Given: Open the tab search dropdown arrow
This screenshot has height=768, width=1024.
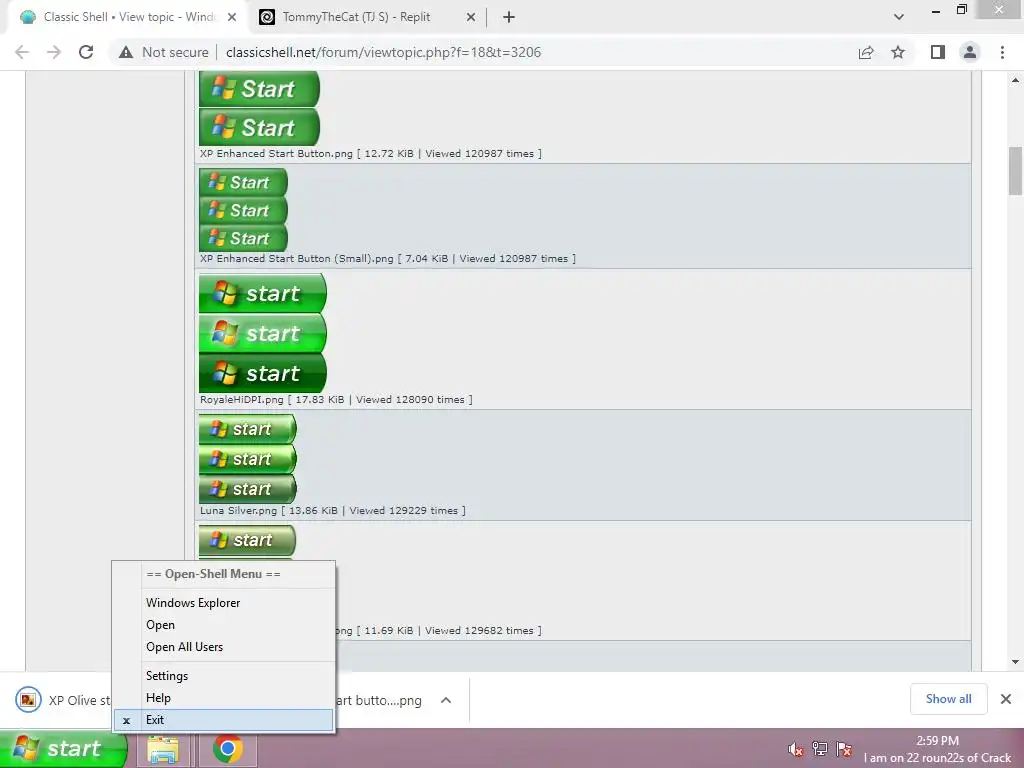Looking at the screenshot, I should point(899,17).
